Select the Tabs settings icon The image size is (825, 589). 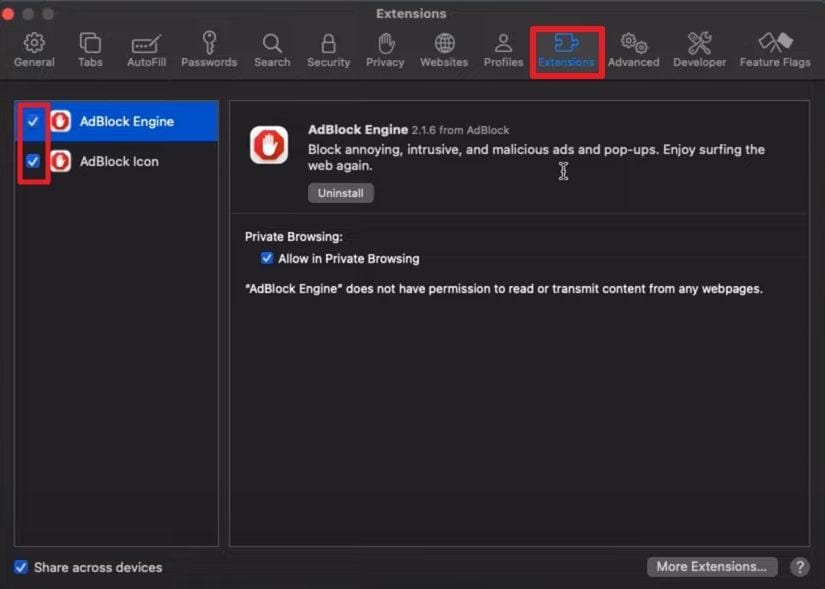[x=90, y=47]
